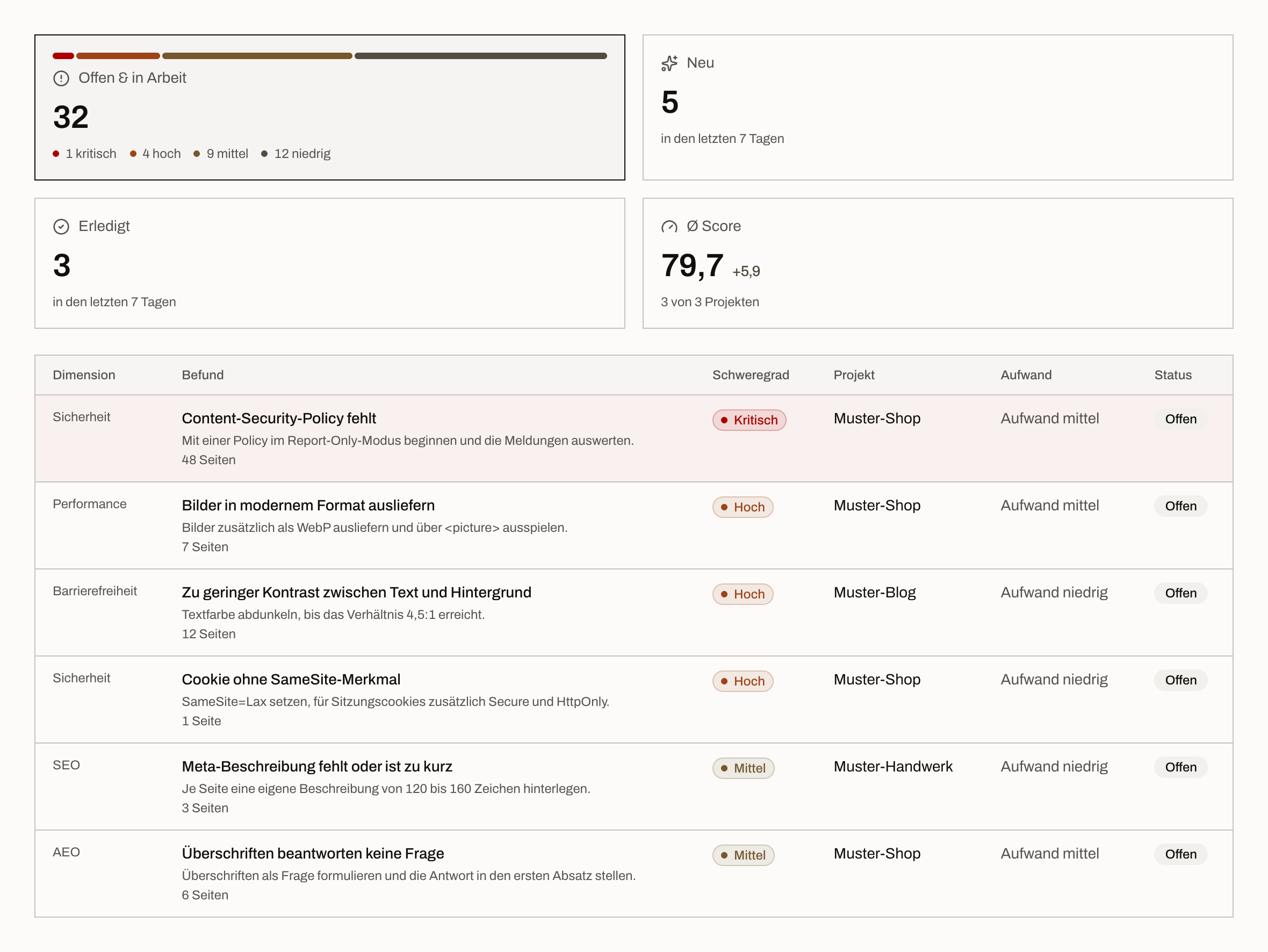Click Offen status in Meta-Beschreibung row

point(1180,767)
